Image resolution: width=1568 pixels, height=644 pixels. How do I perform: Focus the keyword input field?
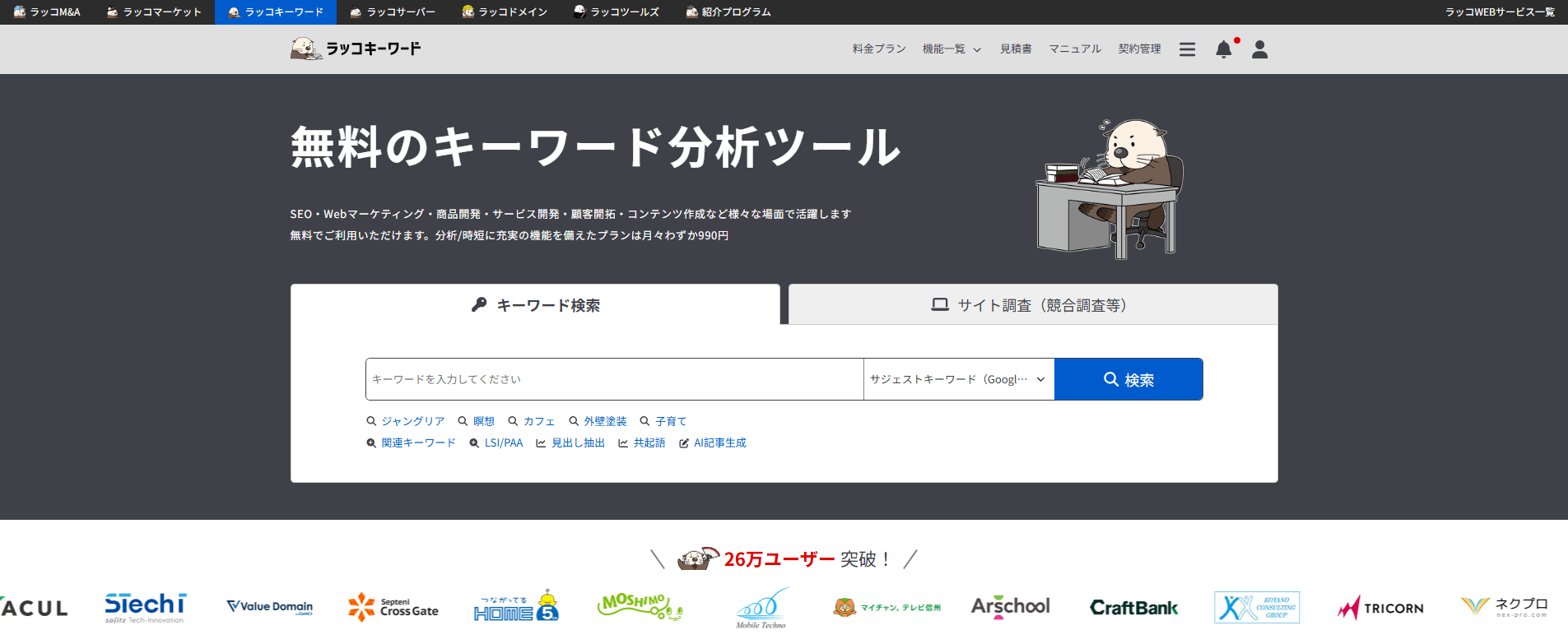pos(614,379)
